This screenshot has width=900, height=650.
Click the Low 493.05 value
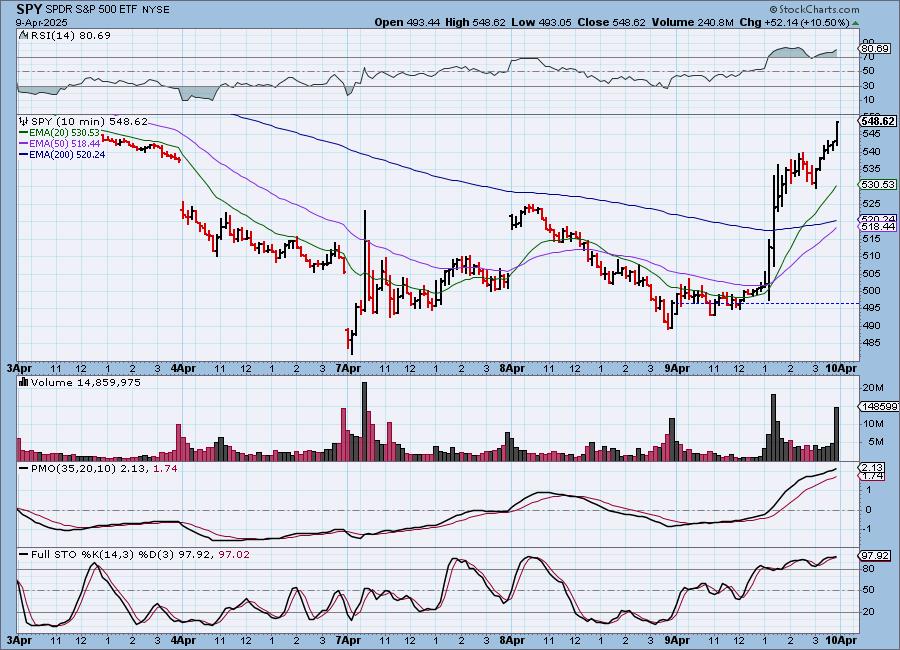coord(541,22)
